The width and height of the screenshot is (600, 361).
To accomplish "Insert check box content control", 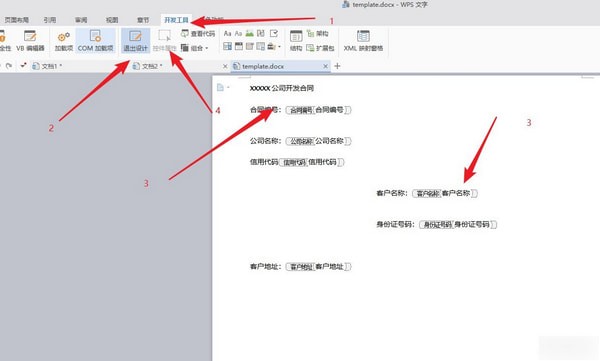I will tap(274, 34).
